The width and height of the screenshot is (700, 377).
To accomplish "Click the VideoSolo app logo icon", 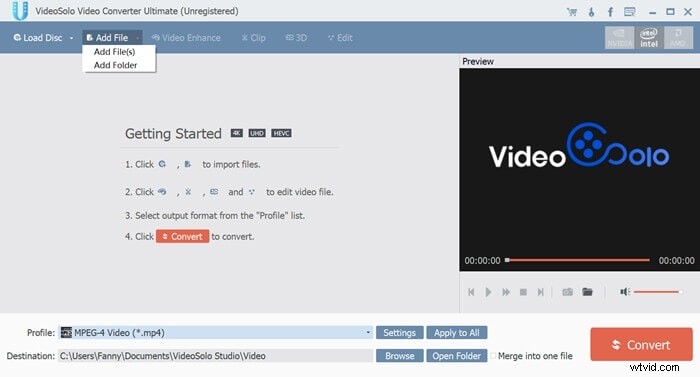I will click(x=20, y=11).
